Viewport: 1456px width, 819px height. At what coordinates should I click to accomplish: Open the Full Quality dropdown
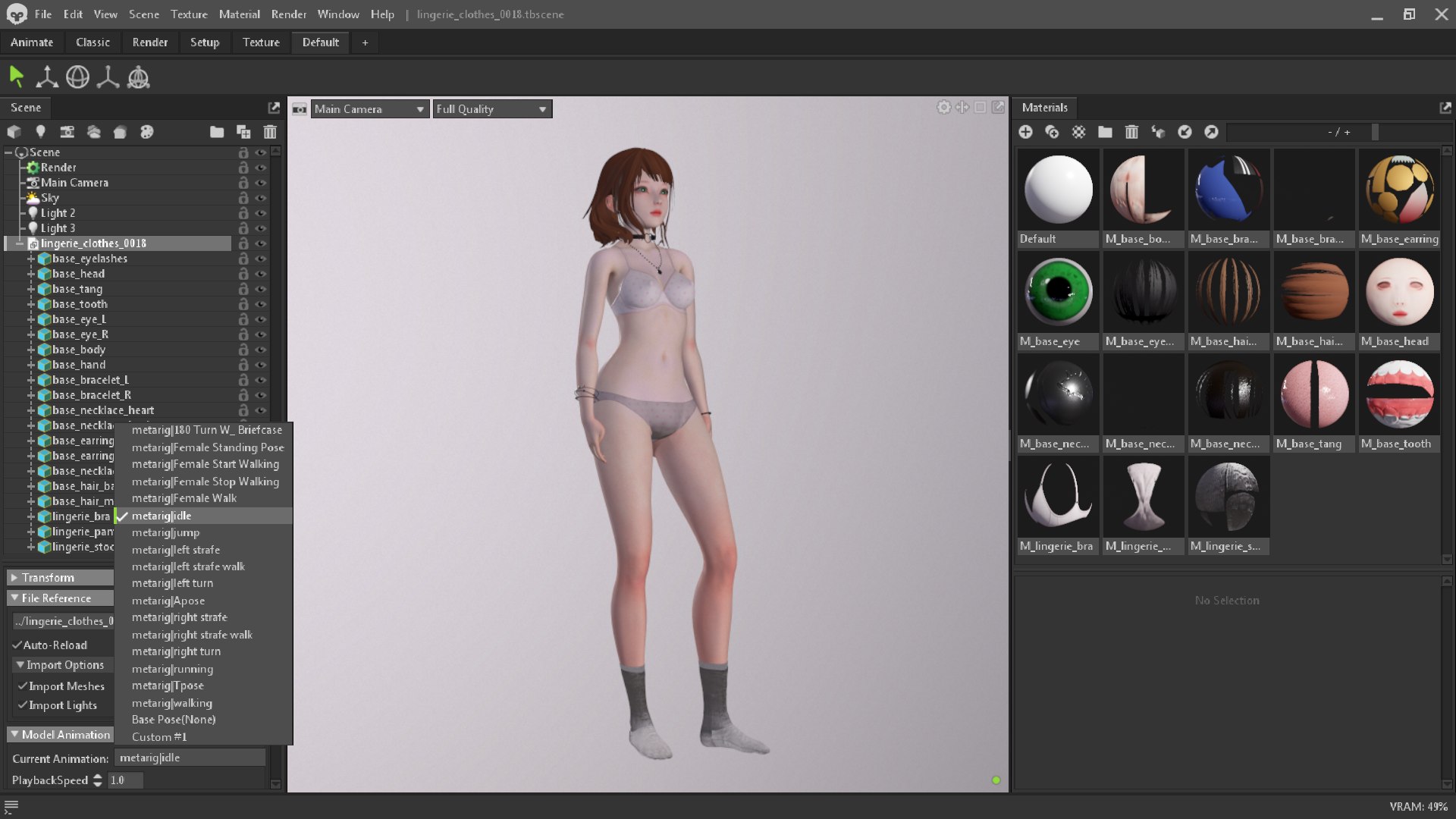click(x=492, y=109)
